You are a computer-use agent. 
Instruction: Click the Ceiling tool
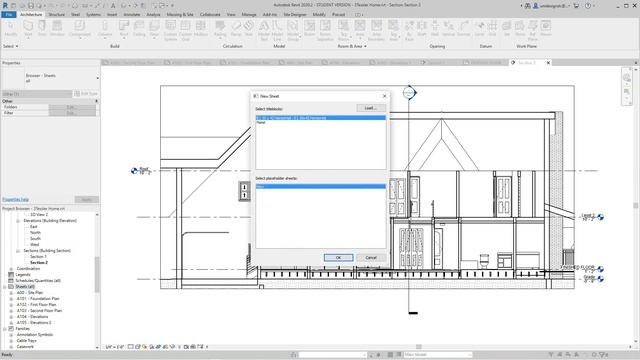pos(139,29)
